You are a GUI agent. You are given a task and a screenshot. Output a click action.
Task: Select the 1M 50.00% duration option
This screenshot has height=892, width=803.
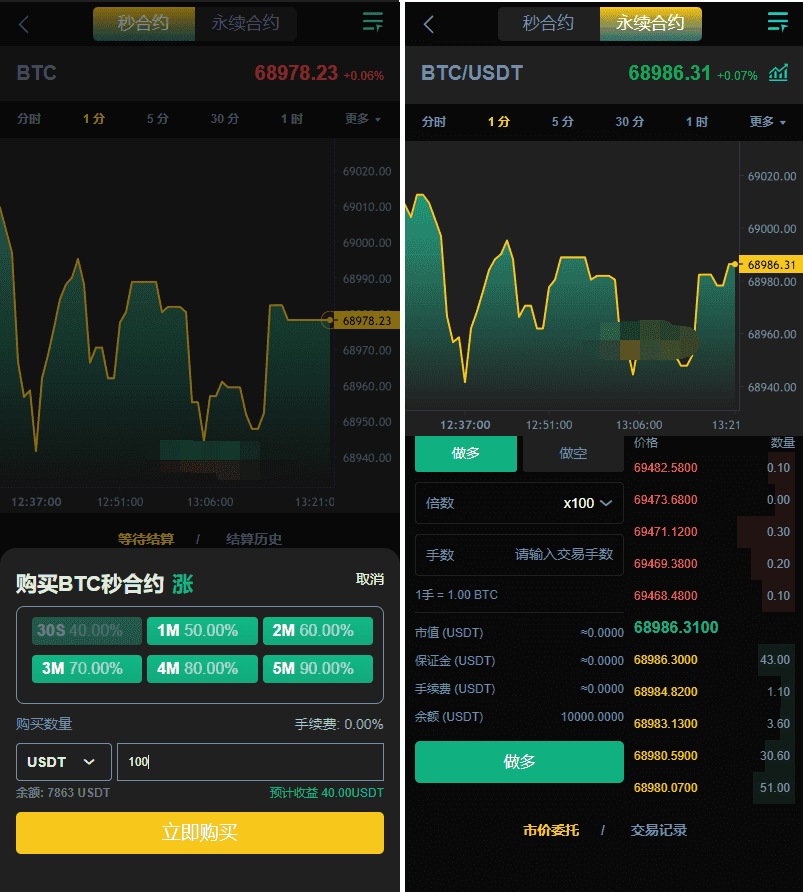point(202,631)
